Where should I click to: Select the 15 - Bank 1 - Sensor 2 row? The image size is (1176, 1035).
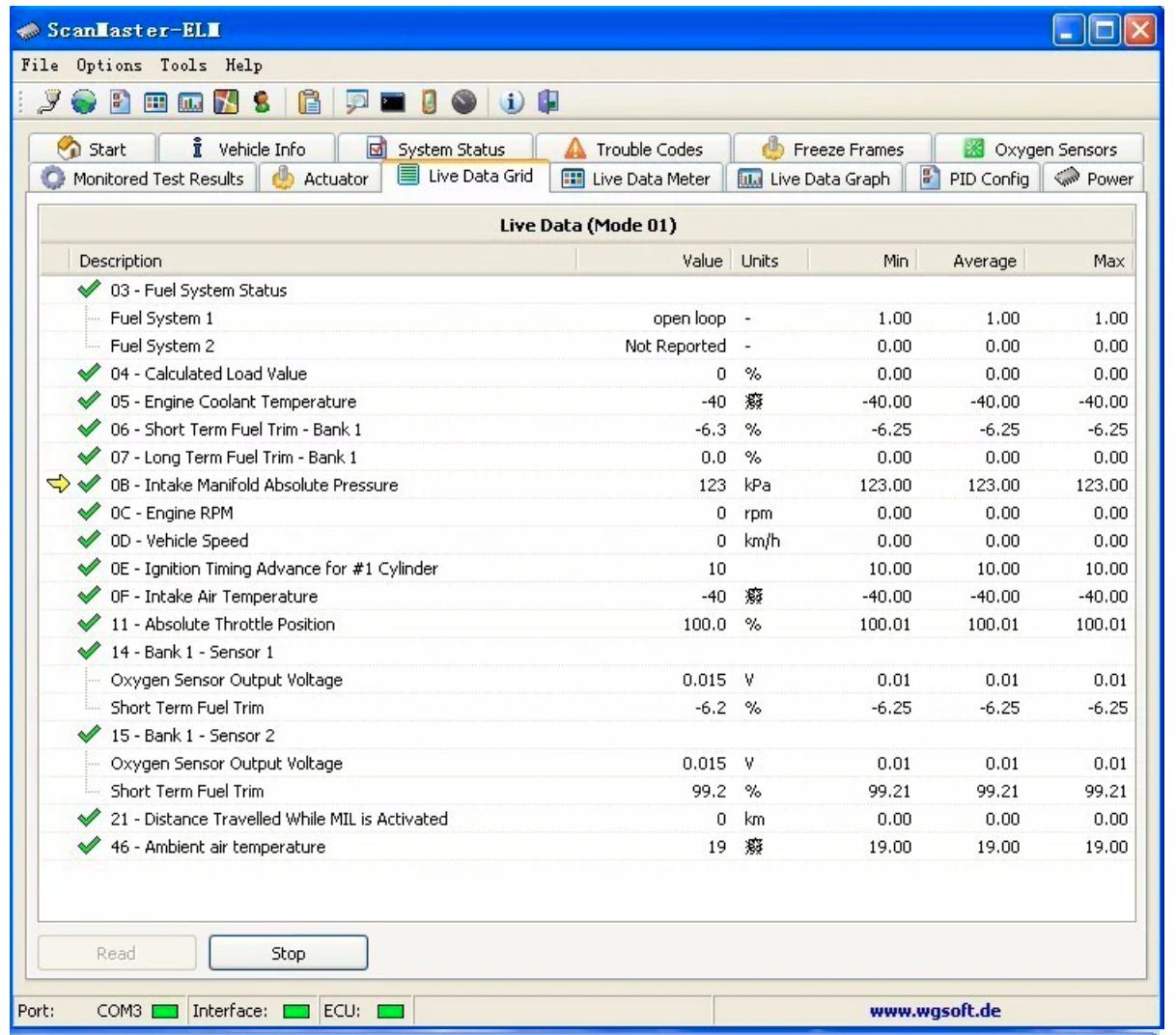(x=587, y=735)
